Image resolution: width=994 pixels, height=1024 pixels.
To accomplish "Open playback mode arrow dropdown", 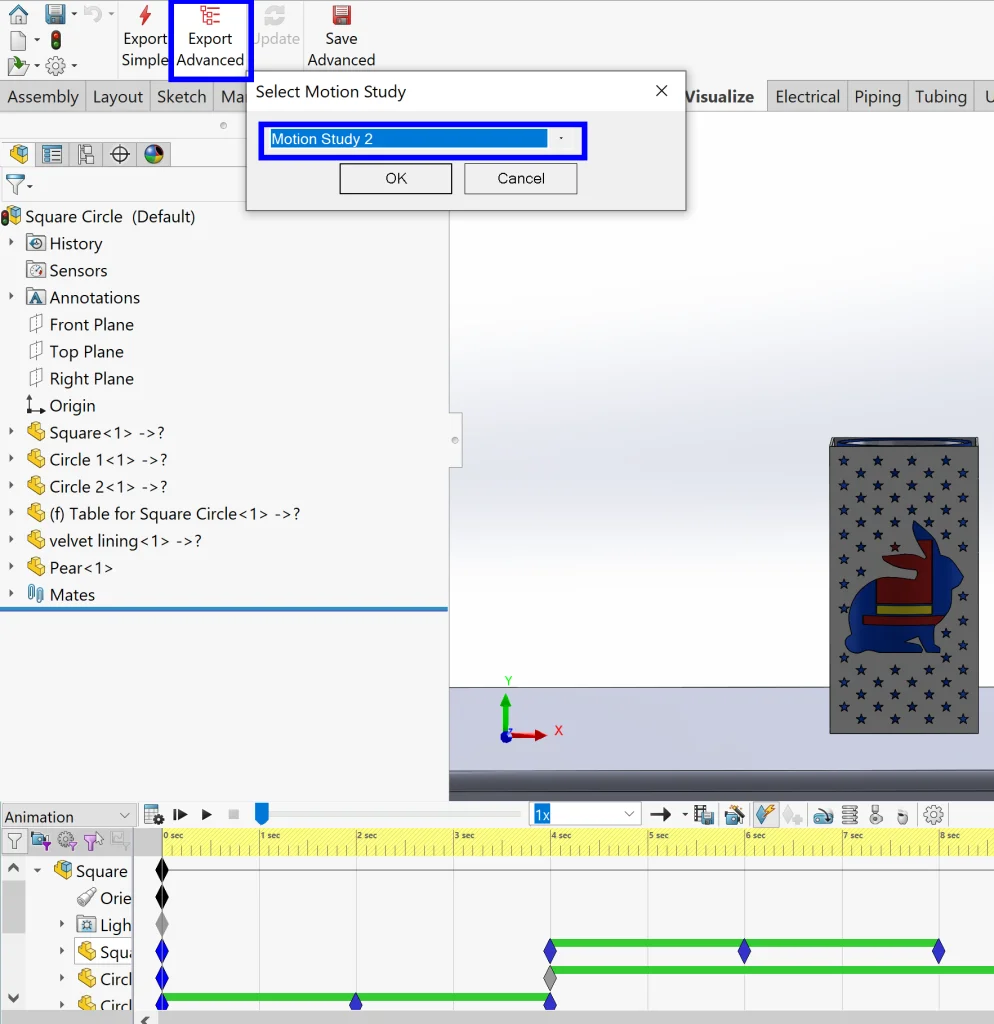I will click(685, 814).
